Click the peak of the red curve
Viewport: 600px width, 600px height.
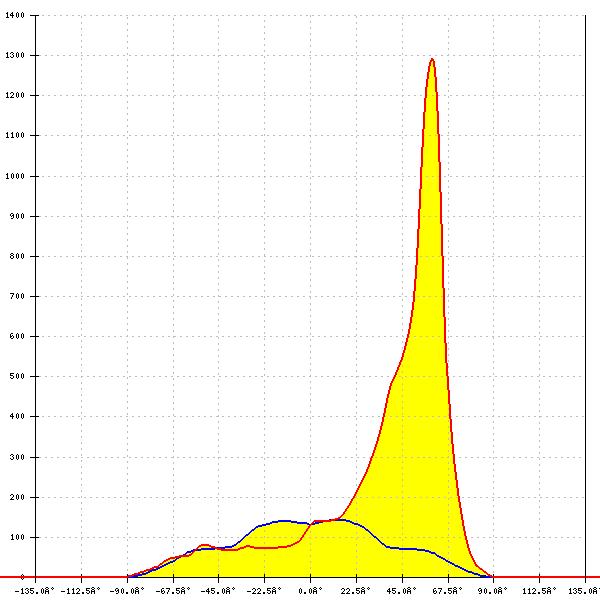click(432, 59)
